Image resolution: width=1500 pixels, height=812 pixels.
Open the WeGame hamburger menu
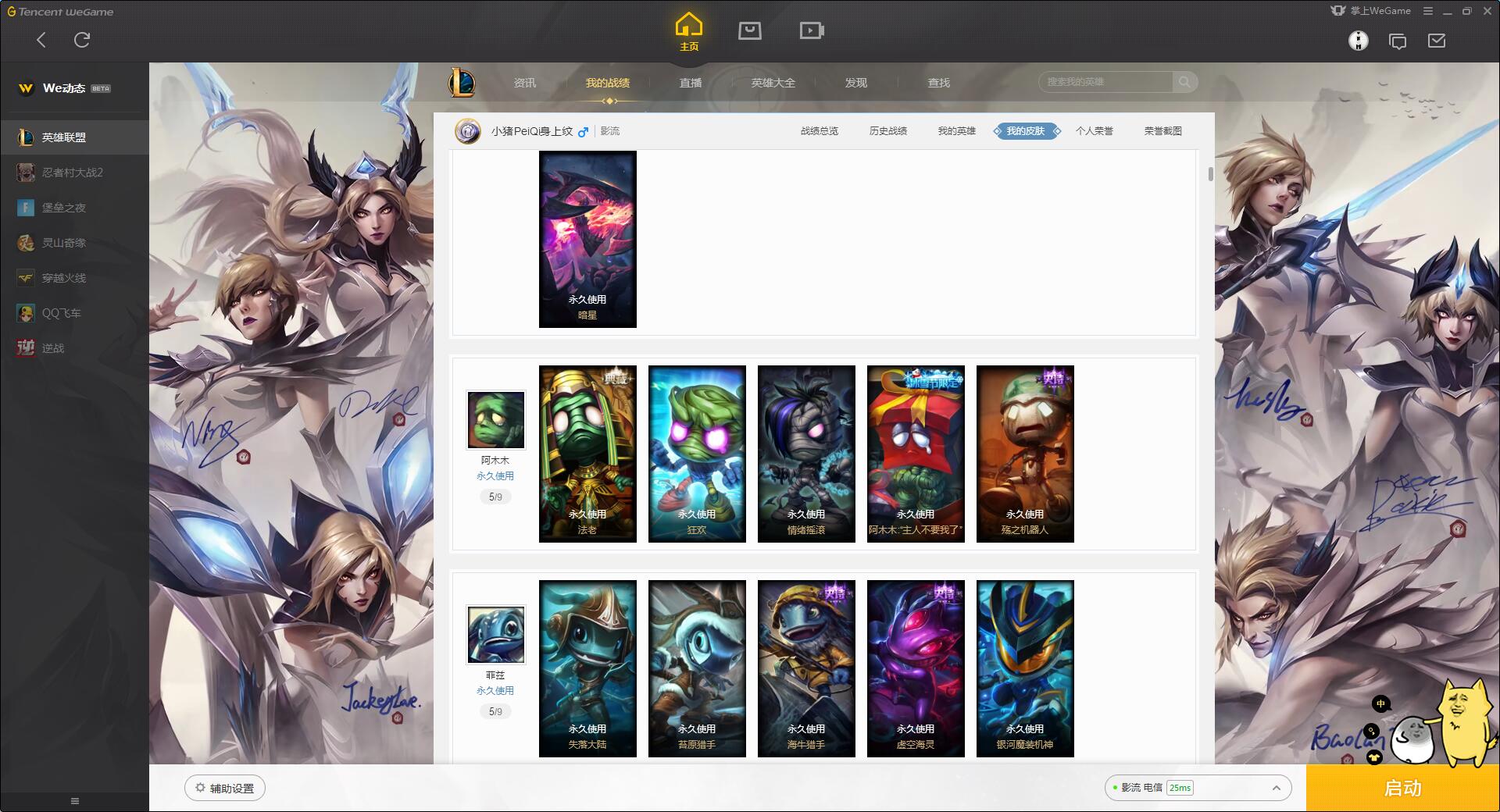(1428, 11)
